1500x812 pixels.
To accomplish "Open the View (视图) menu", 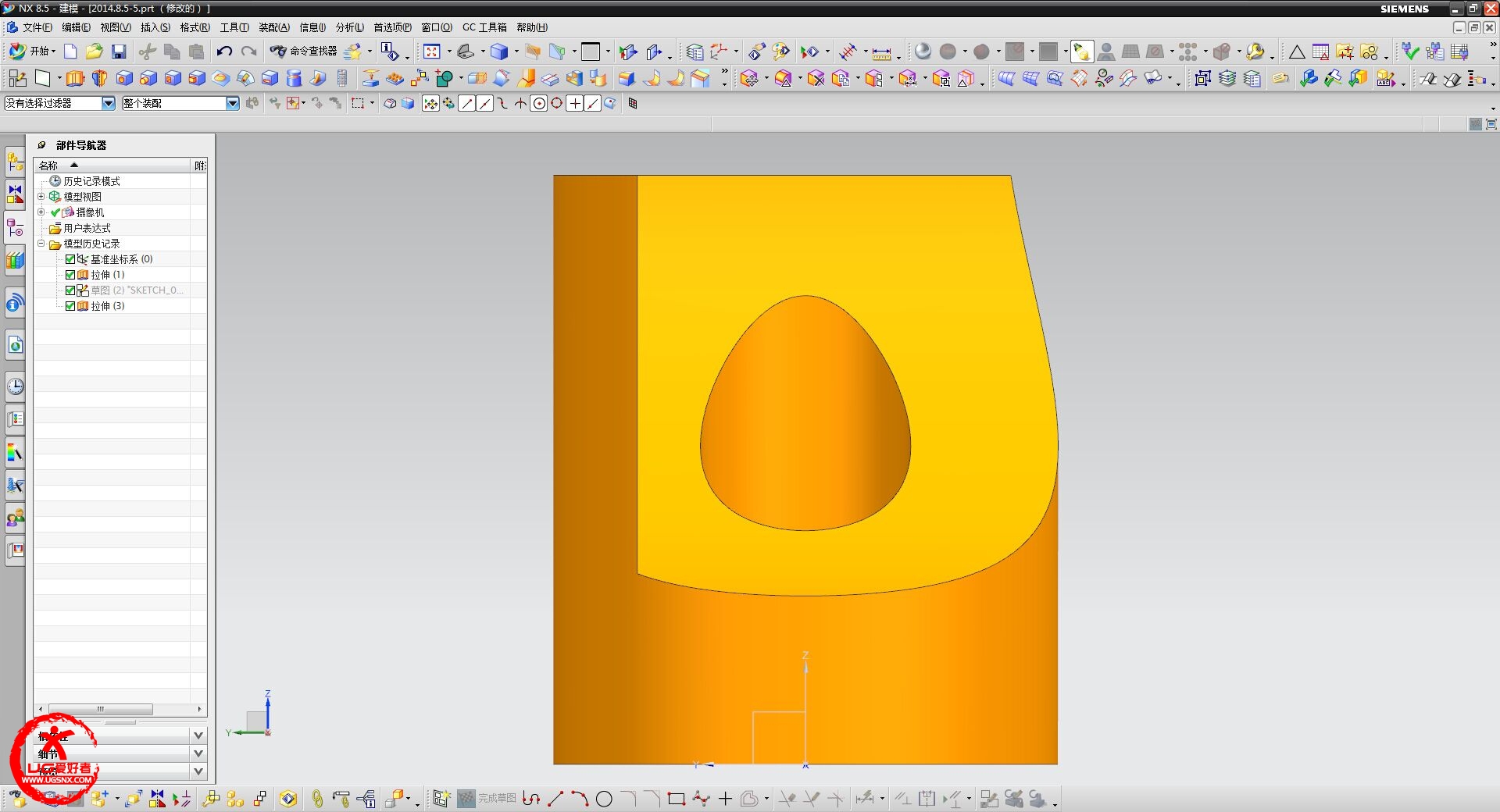I will (x=116, y=27).
